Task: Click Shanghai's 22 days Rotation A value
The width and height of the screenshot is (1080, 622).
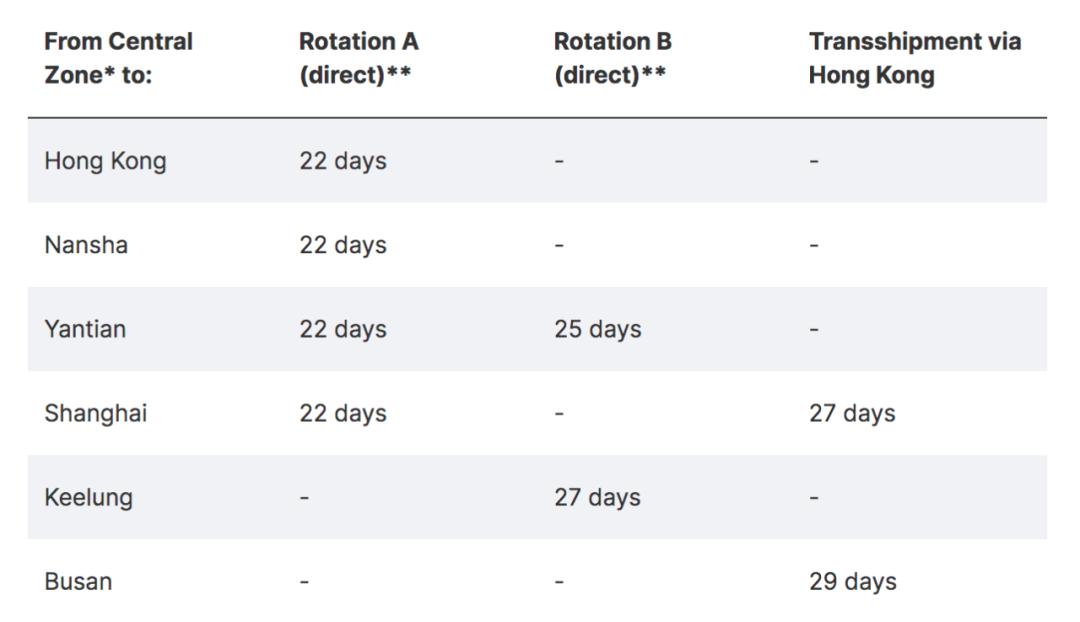Action: click(x=342, y=413)
